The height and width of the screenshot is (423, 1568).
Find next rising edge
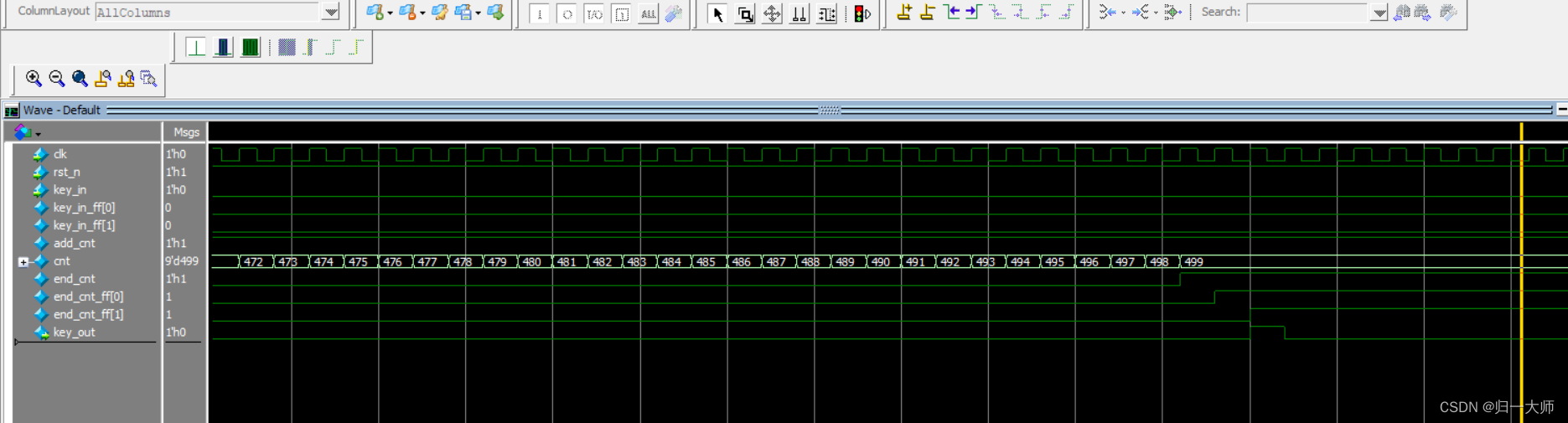1067,13
